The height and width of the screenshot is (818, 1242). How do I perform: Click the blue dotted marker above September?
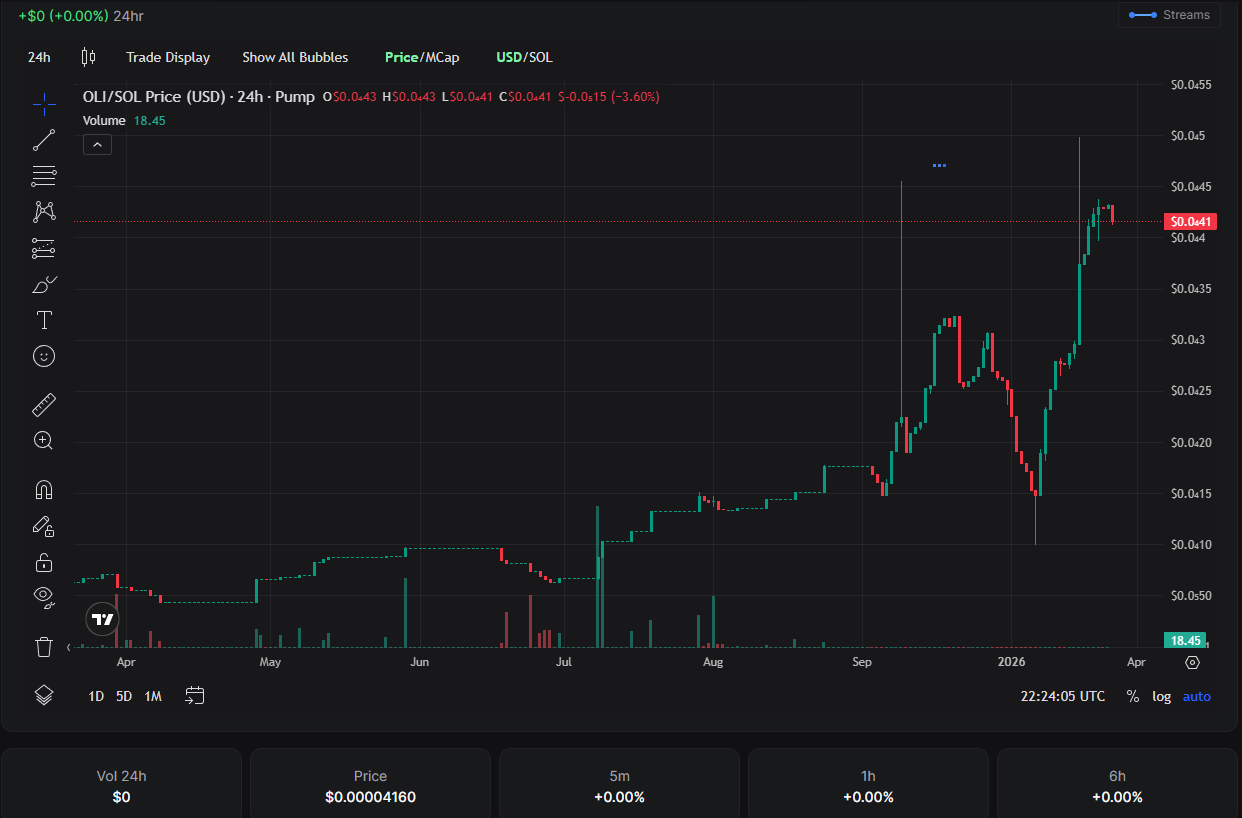[x=939, y=165]
